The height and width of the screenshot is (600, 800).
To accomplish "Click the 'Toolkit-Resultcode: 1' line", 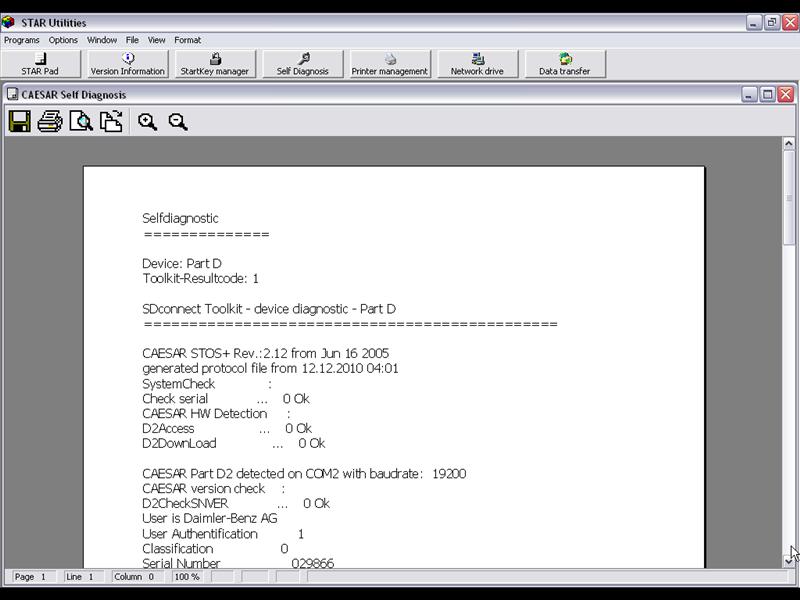I will tap(201, 279).
